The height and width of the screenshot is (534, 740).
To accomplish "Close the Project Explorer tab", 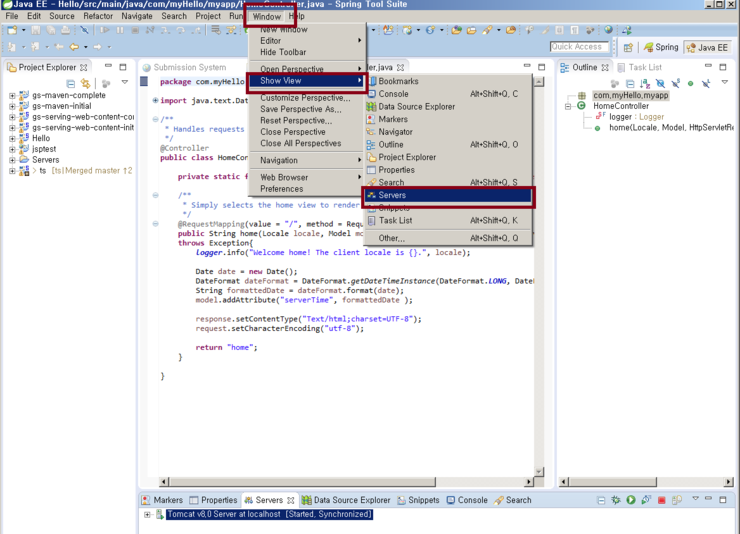I will (x=84, y=67).
